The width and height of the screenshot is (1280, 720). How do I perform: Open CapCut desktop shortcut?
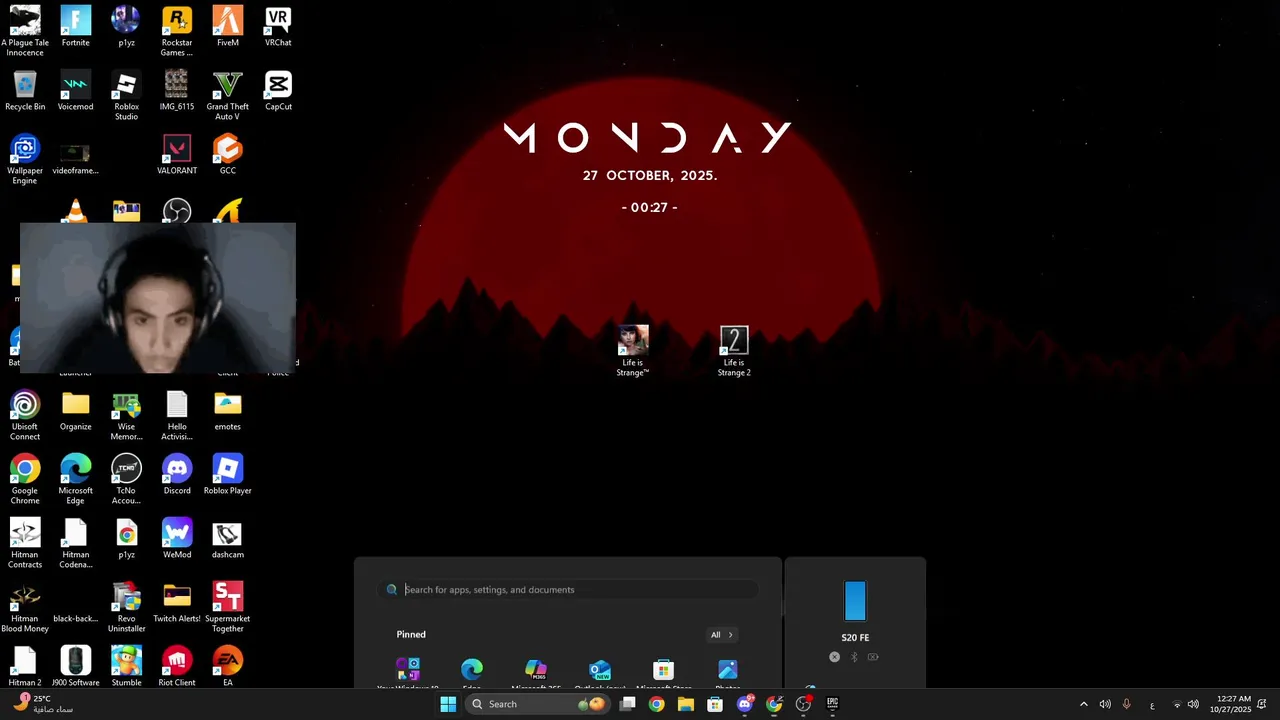coord(278,91)
